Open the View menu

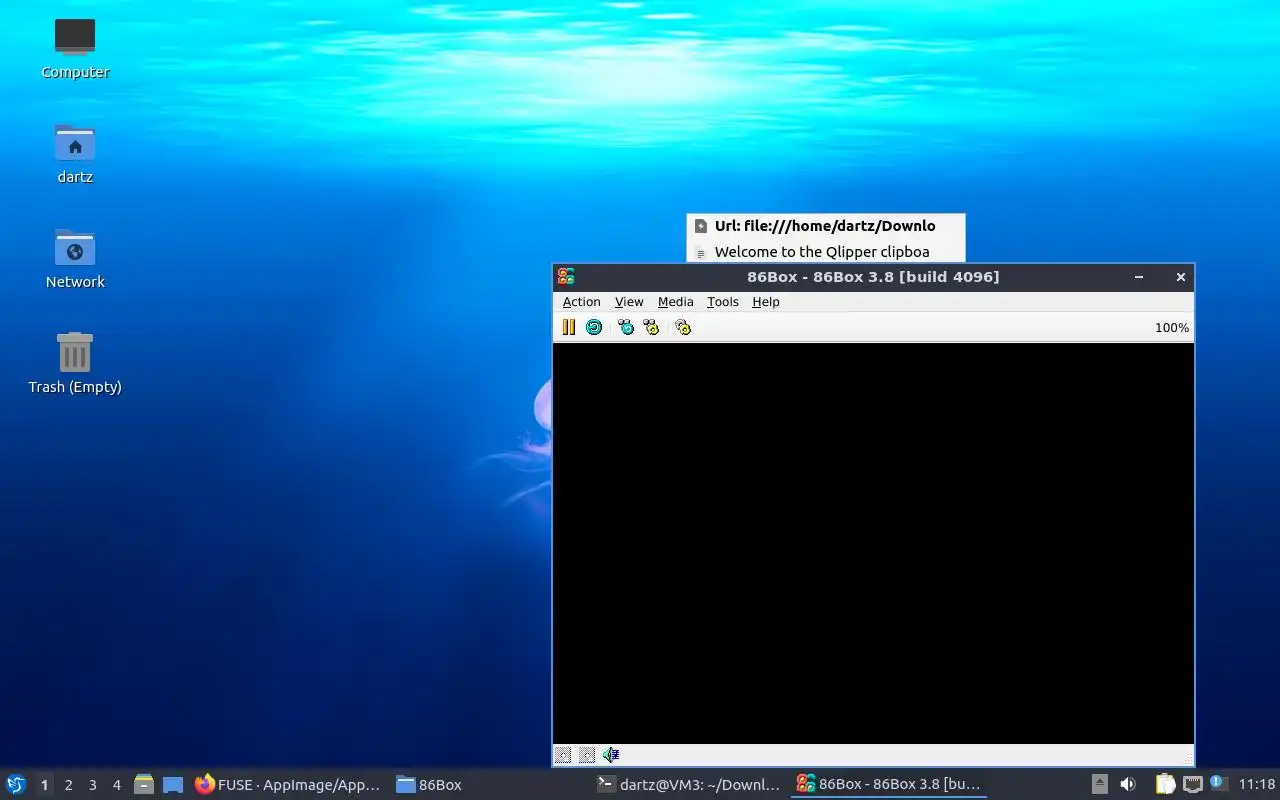tap(629, 302)
